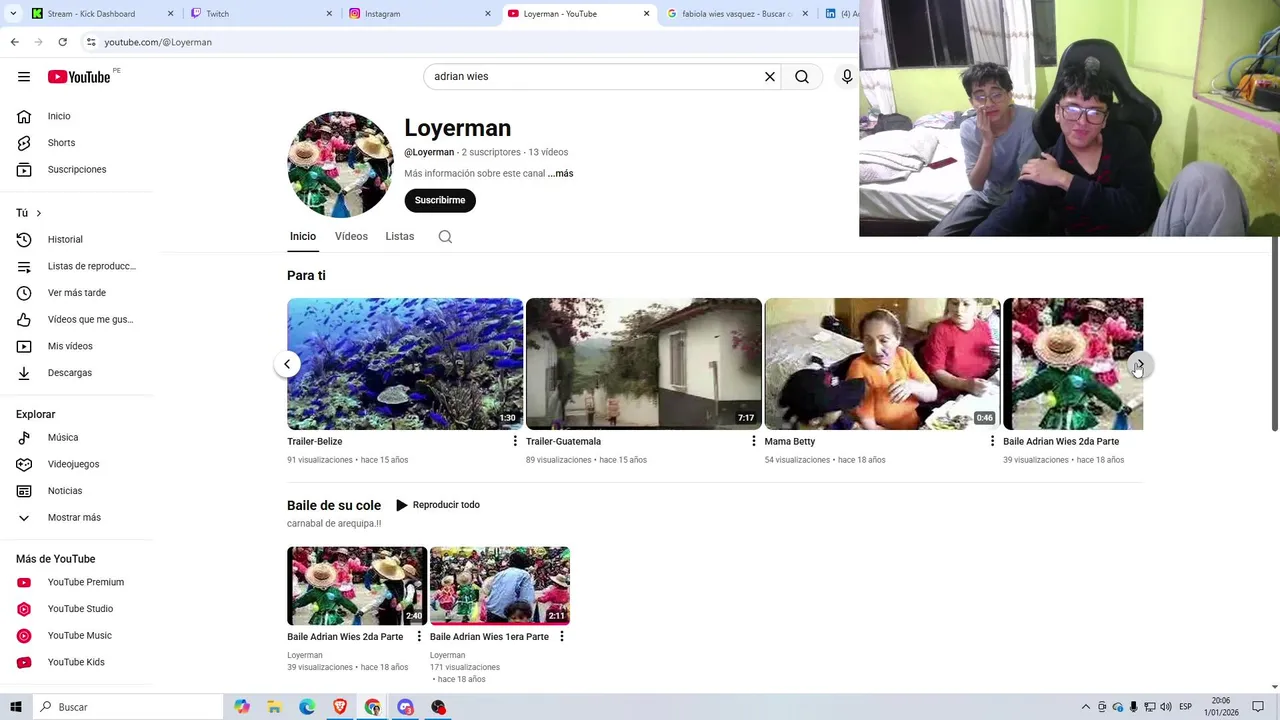The width and height of the screenshot is (1280, 720).
Task: Close the Twitch browser tab
Action: click(329, 14)
